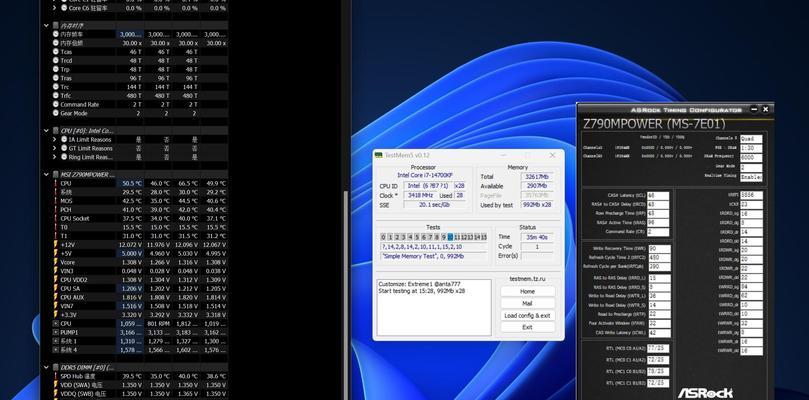This screenshot has height=400, width=809.
Task: Click the lightning voltage icon beside +12V
Action: click(x=56, y=245)
